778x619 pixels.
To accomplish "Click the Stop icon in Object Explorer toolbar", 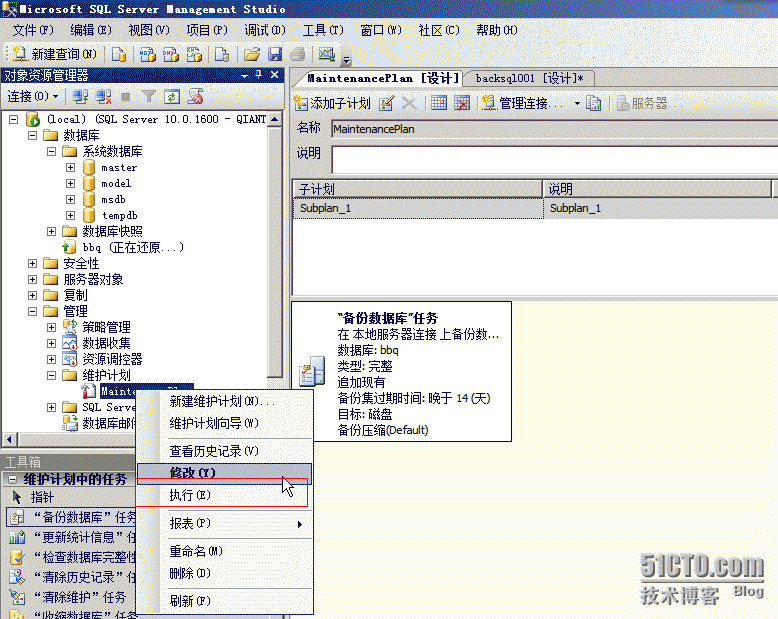I will click(126, 97).
